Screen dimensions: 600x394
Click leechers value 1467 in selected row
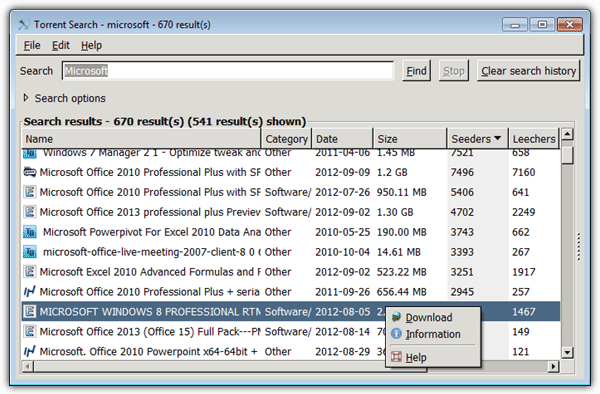tap(523, 311)
